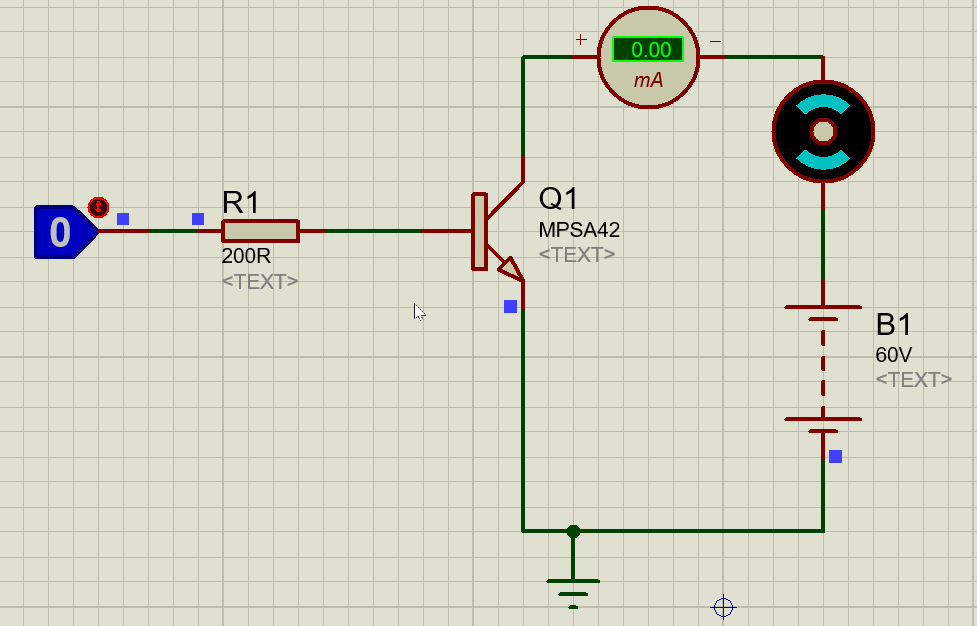
Task: Select the motor component symbol
Action: [822, 130]
